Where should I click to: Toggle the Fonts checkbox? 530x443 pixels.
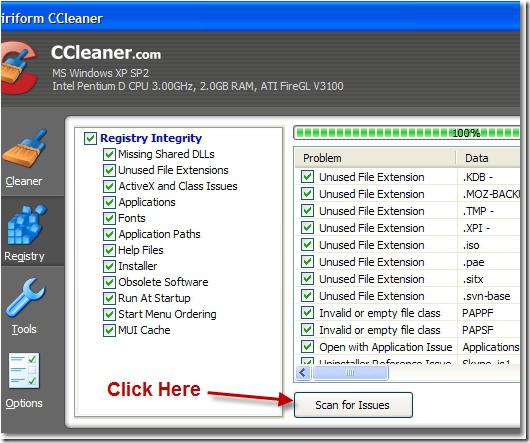click(x=109, y=218)
